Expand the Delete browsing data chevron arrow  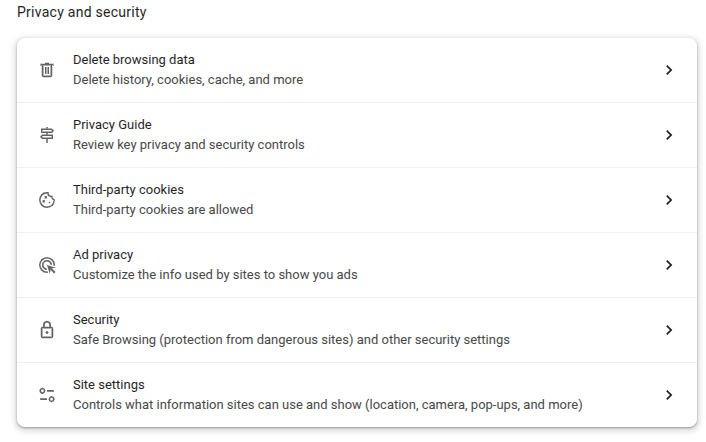click(669, 70)
